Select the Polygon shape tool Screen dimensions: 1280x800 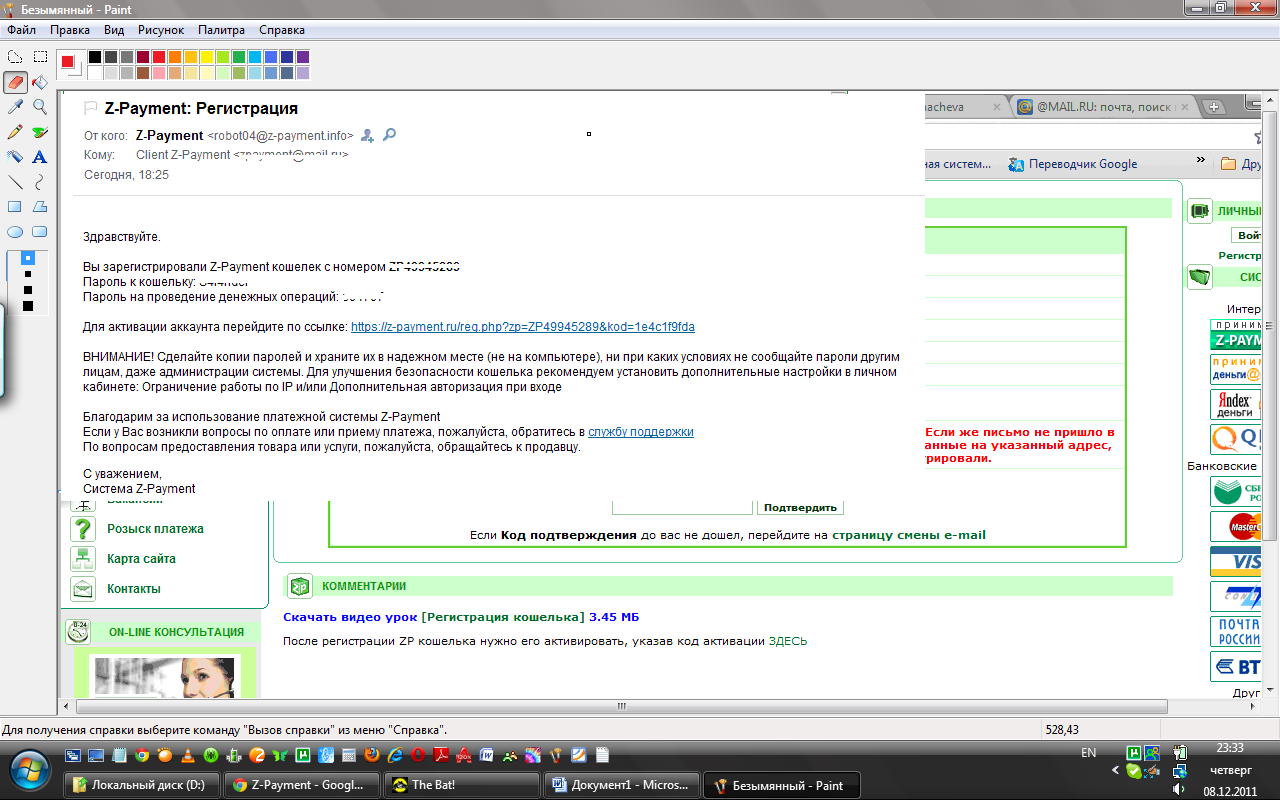(40, 206)
